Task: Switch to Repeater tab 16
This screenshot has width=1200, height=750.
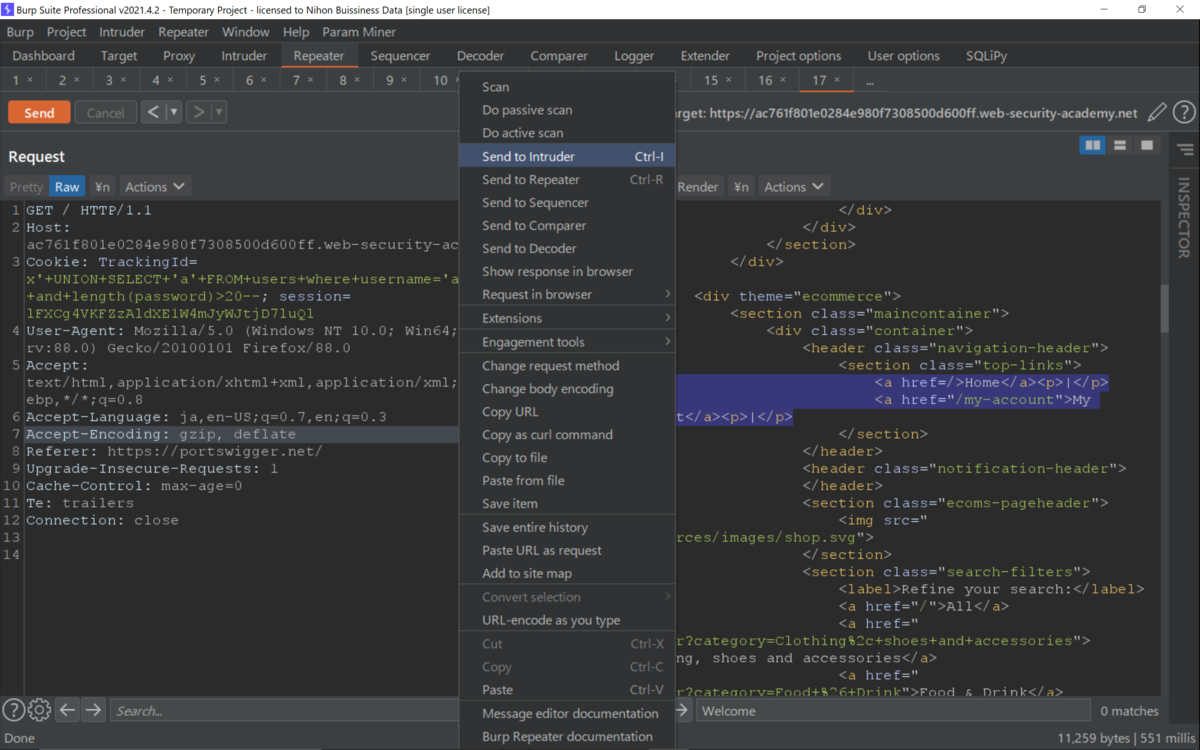Action: click(x=771, y=80)
